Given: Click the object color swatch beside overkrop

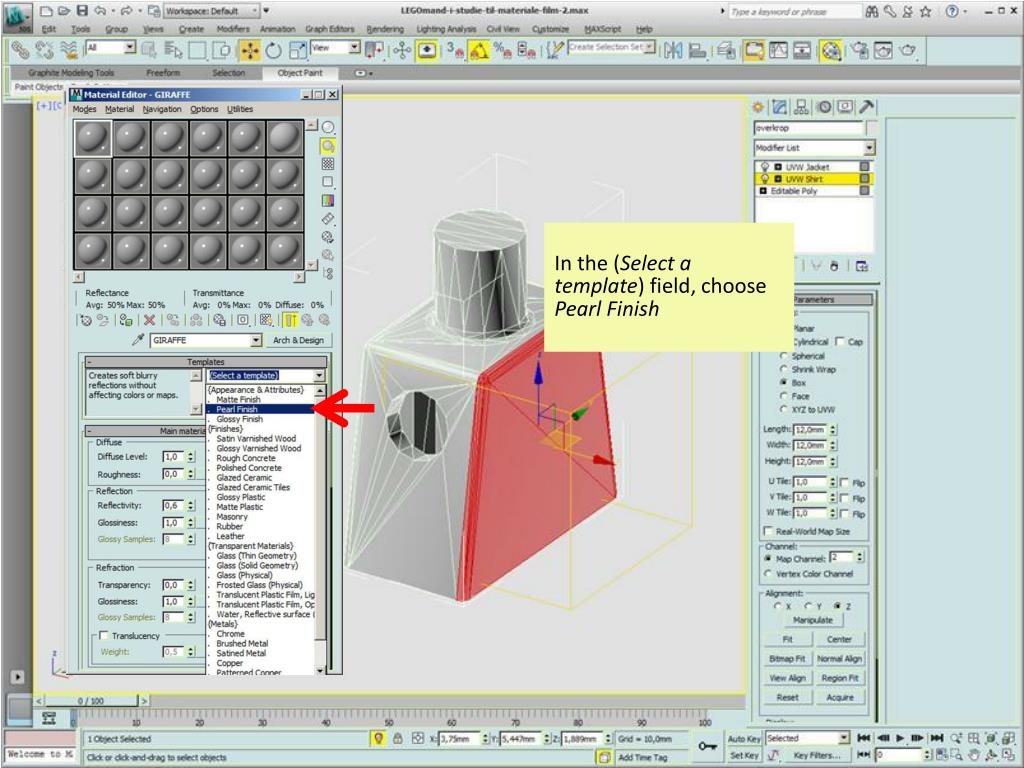Looking at the screenshot, I should (871, 127).
